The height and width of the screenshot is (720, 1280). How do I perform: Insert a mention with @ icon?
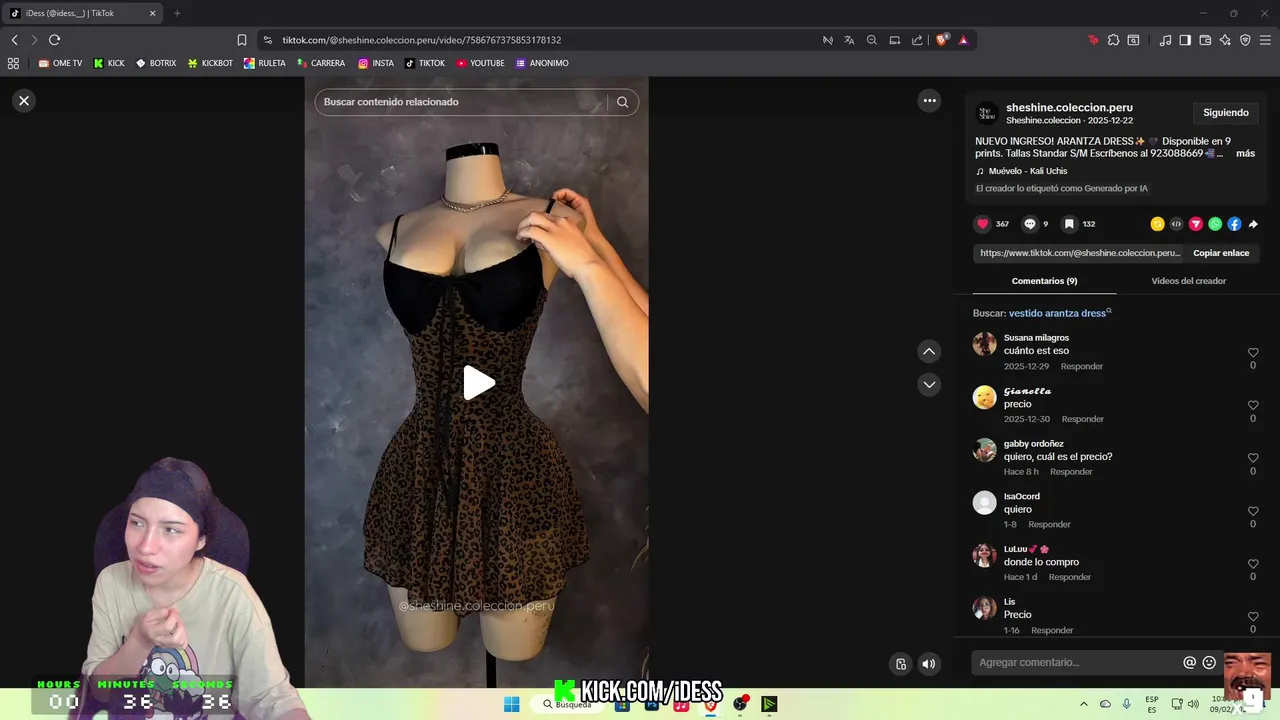1189,662
